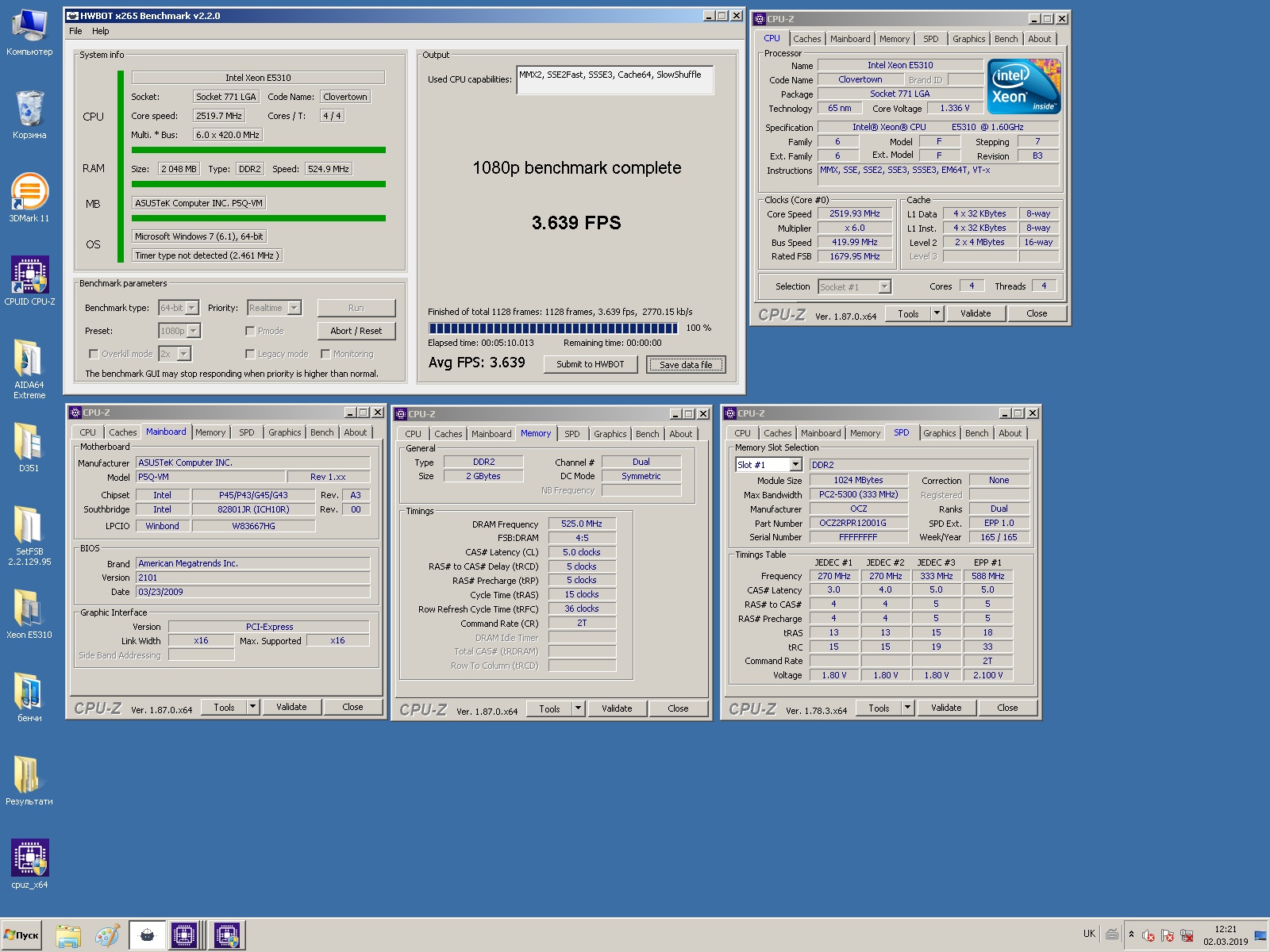Screen dimensions: 1270x952
Task: Click Close in the Memory CPU-Z window
Action: [678, 708]
